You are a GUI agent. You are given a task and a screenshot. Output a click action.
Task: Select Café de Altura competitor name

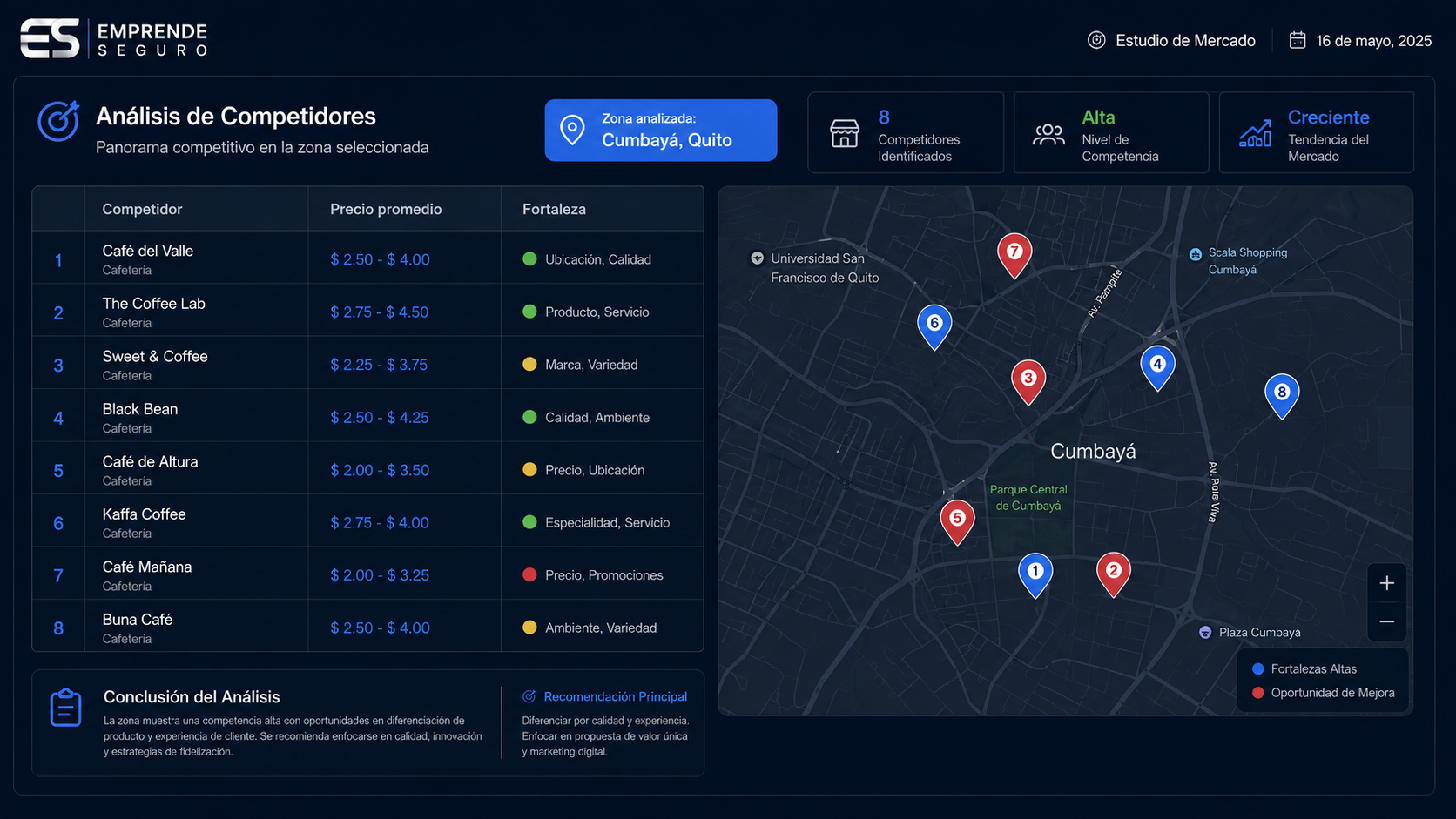[x=150, y=461]
